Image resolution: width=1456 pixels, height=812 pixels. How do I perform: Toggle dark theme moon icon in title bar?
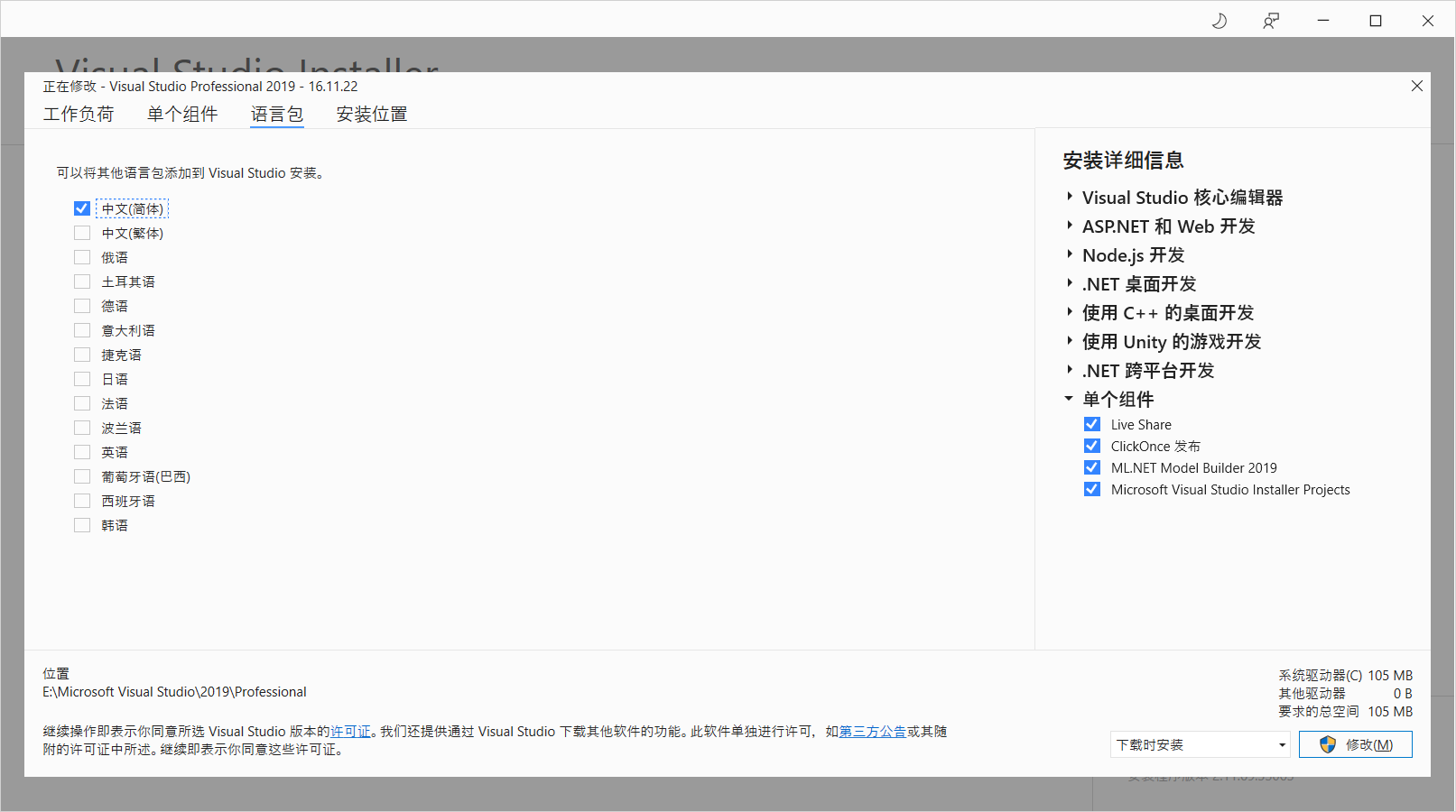pos(1220,21)
